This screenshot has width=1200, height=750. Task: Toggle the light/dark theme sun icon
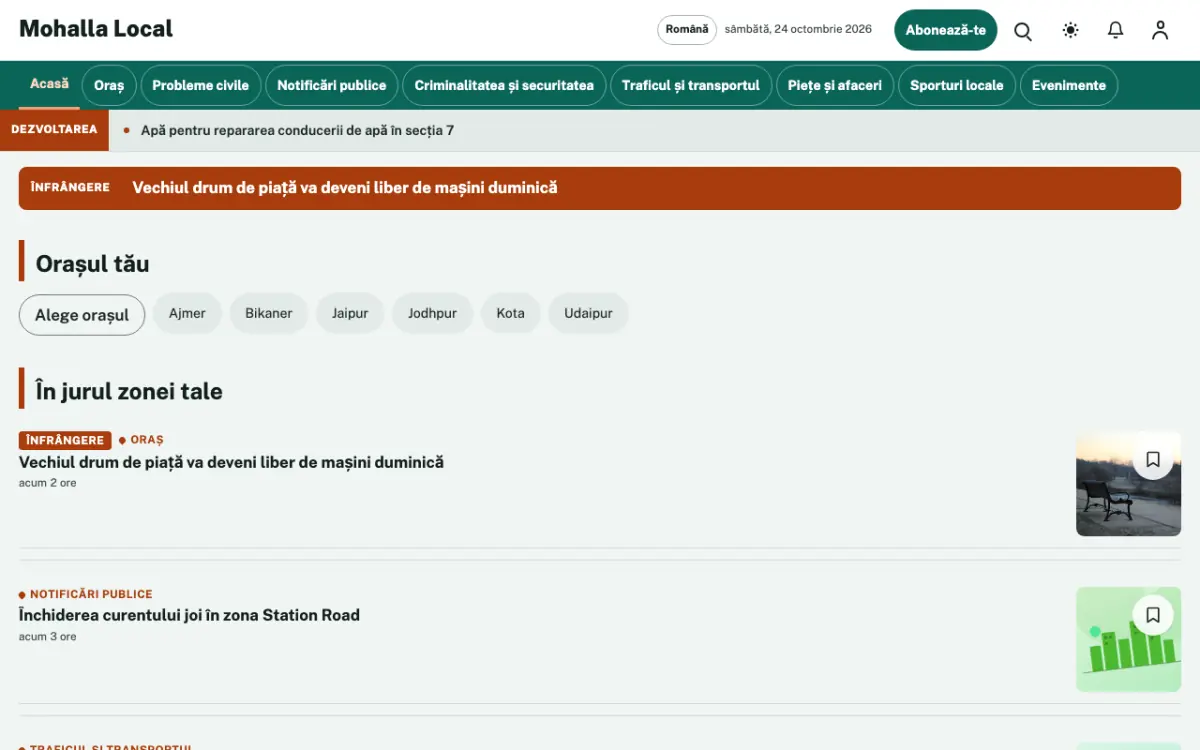(x=1070, y=30)
